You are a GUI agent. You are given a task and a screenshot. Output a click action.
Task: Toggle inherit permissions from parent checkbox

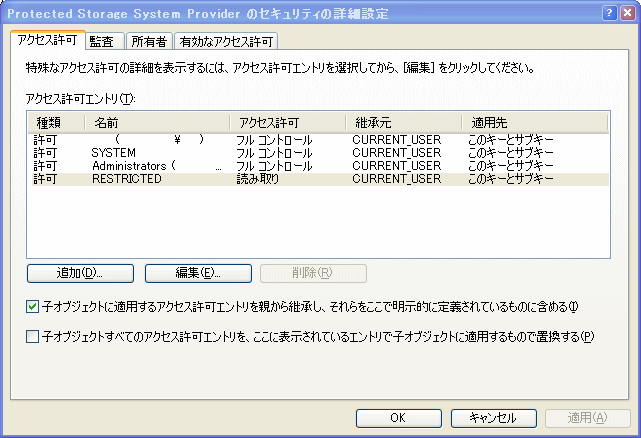(x=32, y=307)
